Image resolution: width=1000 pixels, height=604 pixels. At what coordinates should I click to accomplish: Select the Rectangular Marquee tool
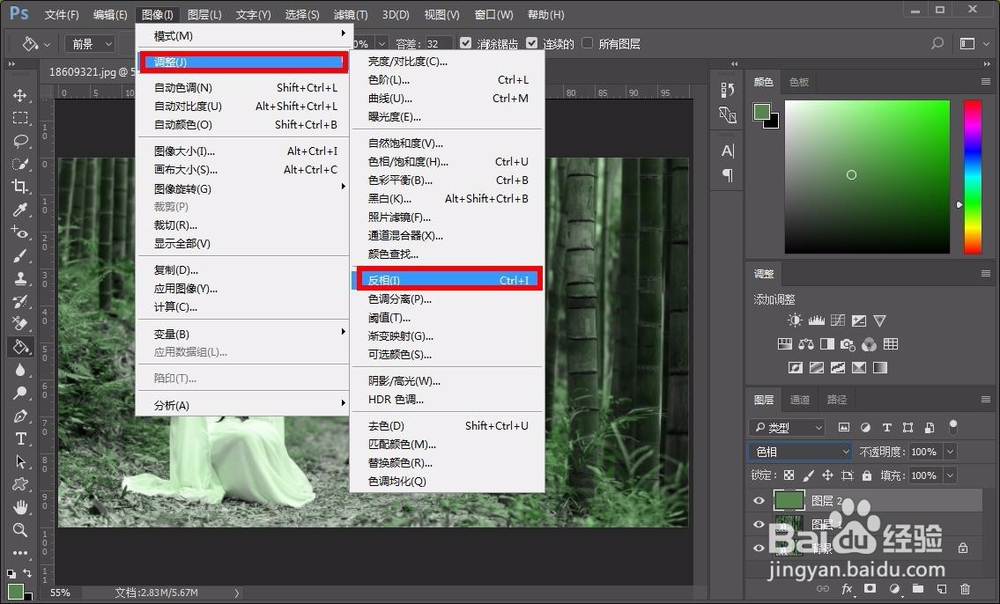tap(20, 118)
